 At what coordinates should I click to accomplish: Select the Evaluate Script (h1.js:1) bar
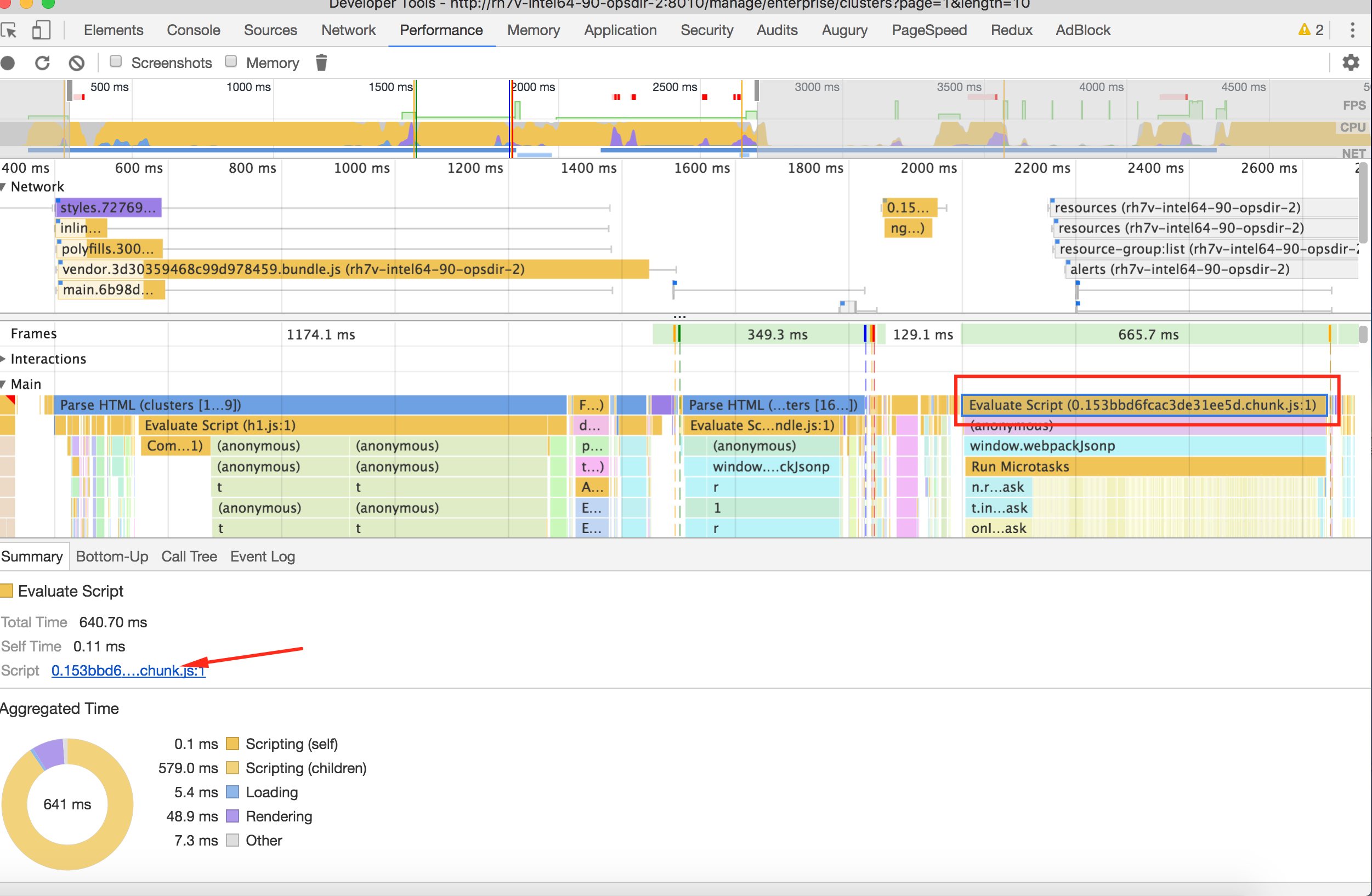coord(343,426)
